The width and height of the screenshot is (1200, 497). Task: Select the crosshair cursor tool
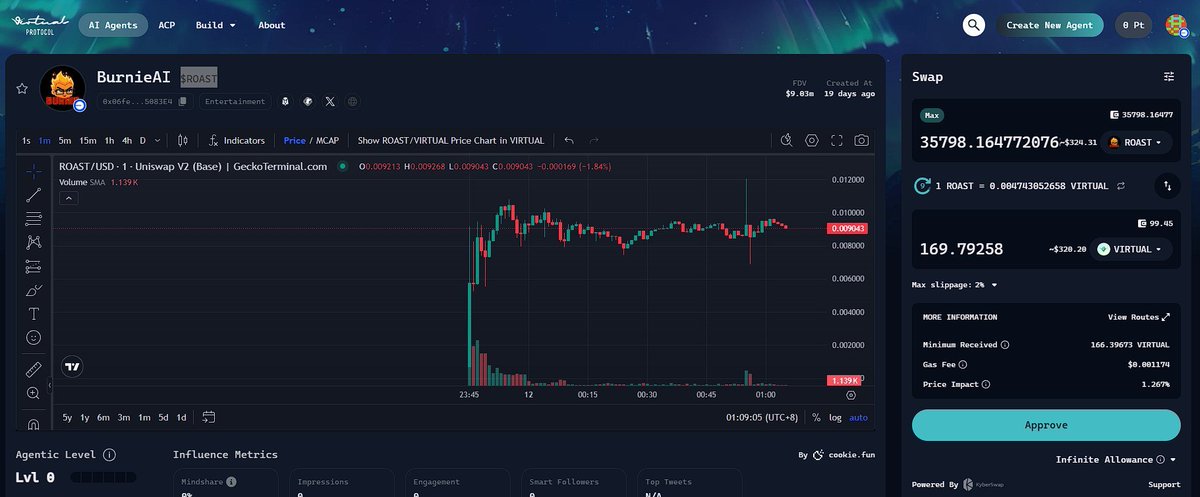33,171
